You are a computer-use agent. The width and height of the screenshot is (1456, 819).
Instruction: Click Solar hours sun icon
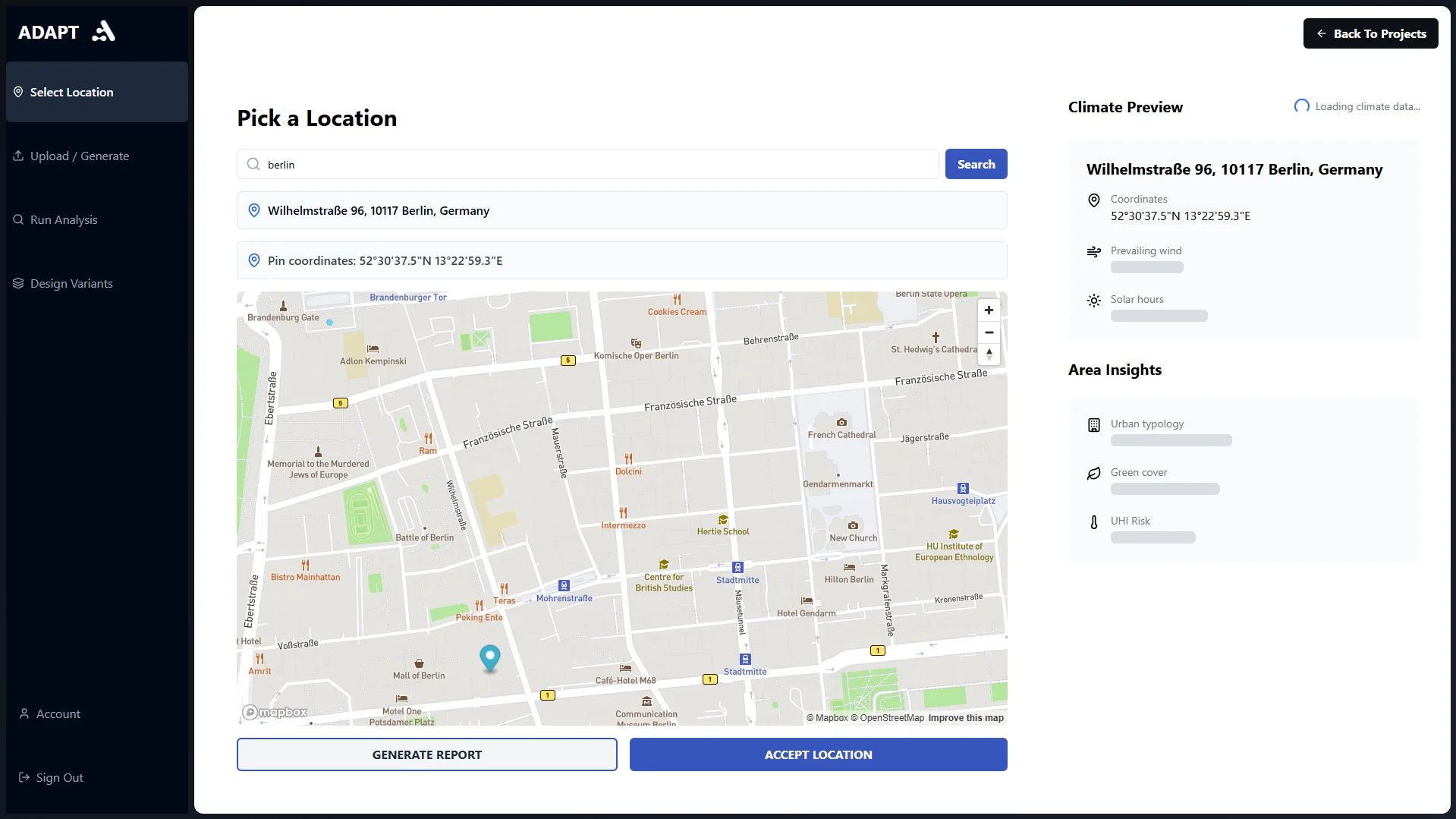pos(1093,301)
